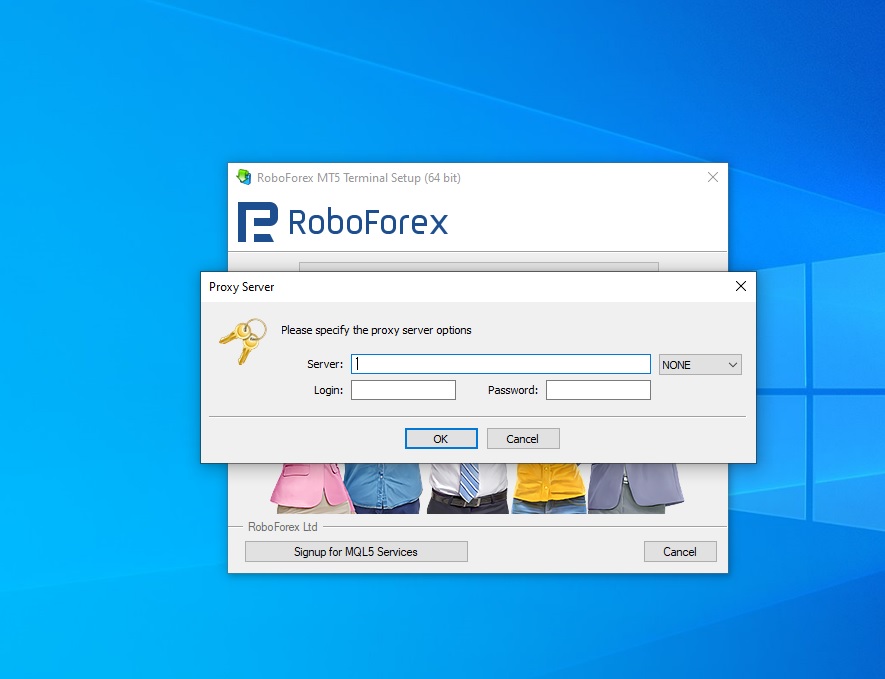Click the RoboForex MT5 Setup title icon

(244, 177)
